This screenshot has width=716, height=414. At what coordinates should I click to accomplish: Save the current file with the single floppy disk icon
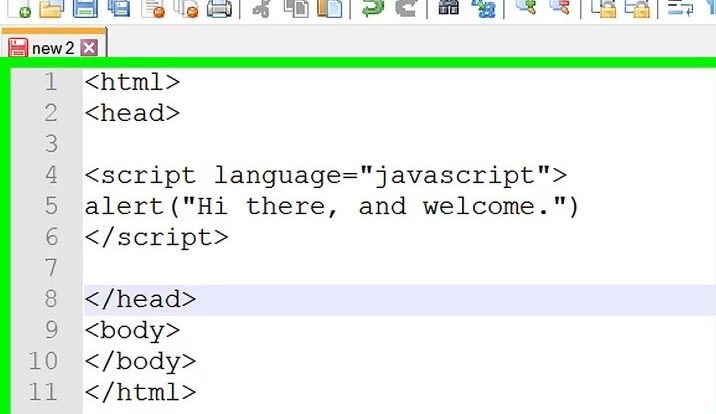coord(85,8)
